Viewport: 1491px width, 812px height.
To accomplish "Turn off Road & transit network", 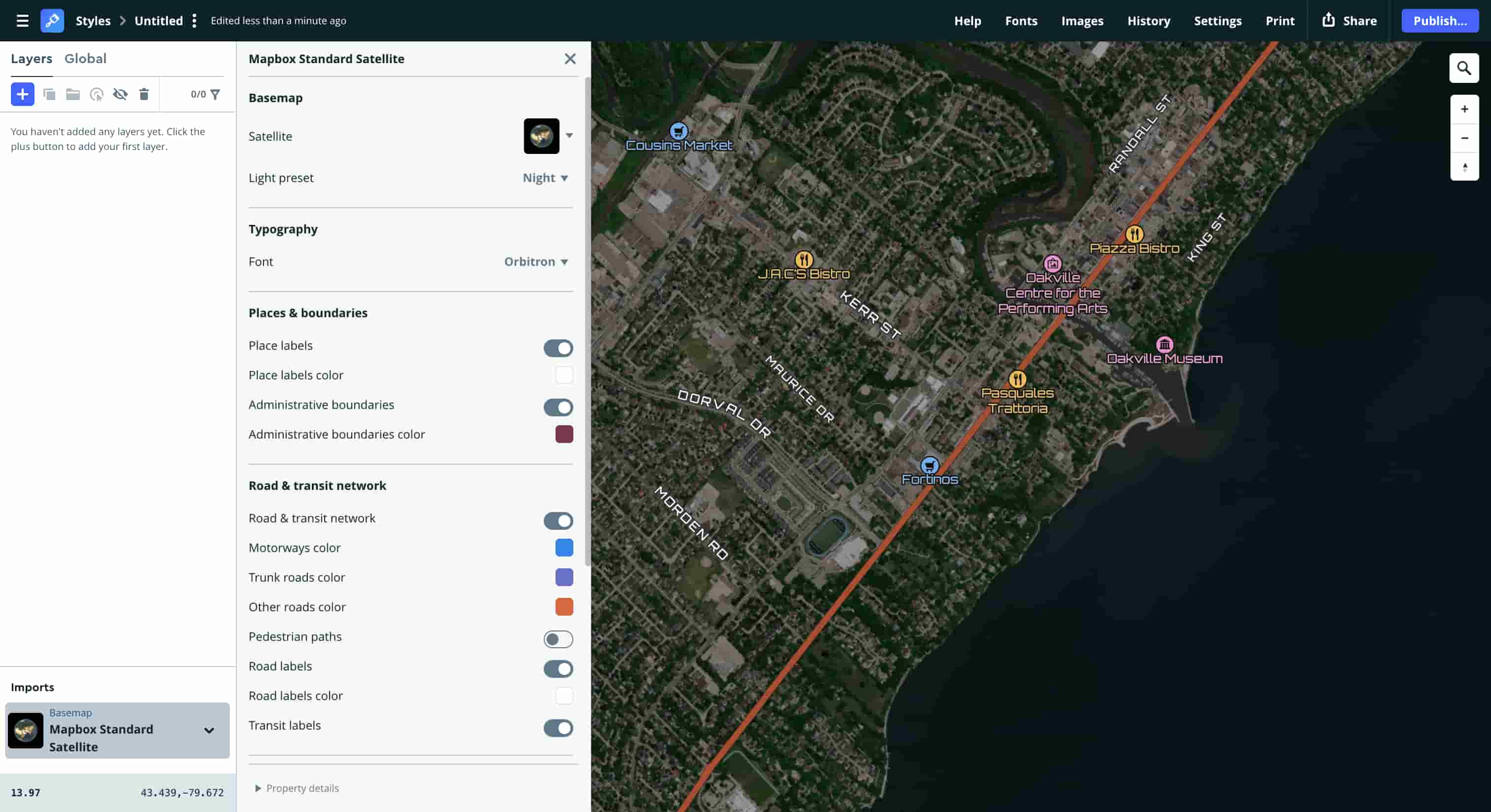I will [558, 521].
